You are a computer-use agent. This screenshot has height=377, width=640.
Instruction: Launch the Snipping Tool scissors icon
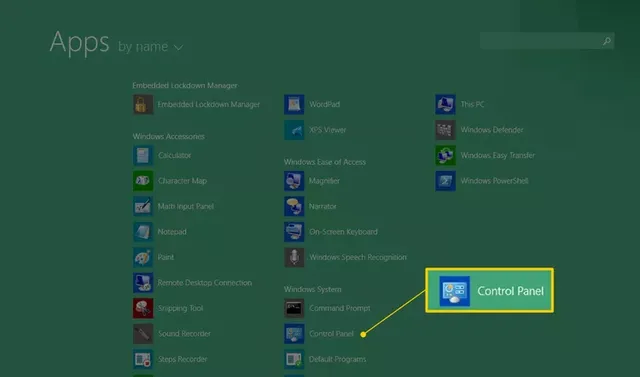click(x=143, y=308)
